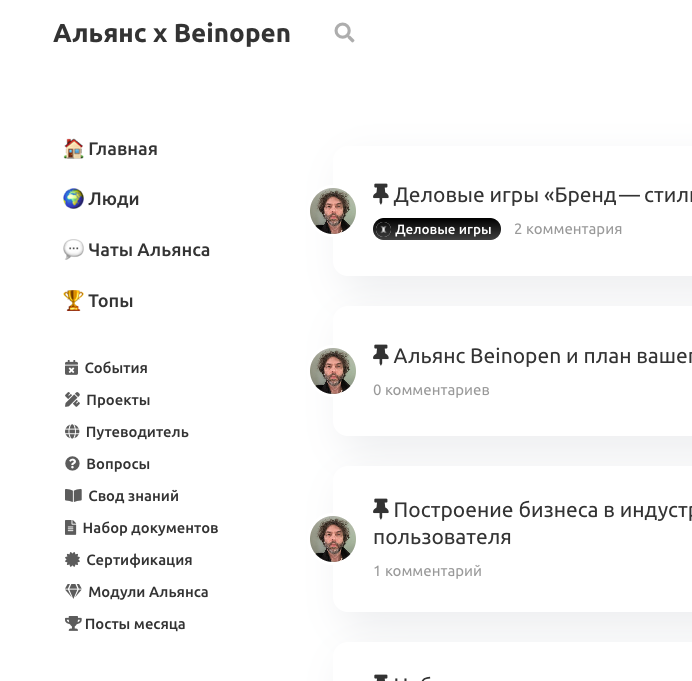Viewport: 692px width, 681px height.
Task: Click the gem icon for Модули Альянса
Action: pos(73,591)
